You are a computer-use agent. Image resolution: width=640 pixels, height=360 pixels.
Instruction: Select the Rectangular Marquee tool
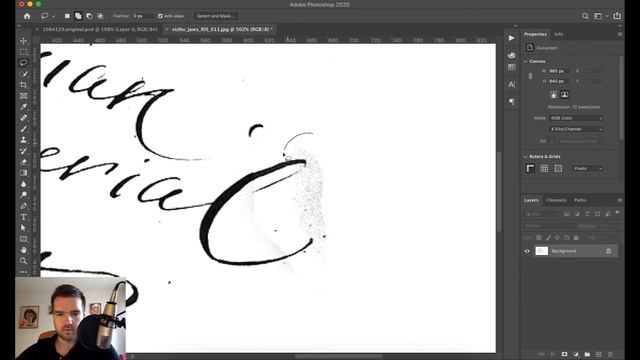click(23, 52)
